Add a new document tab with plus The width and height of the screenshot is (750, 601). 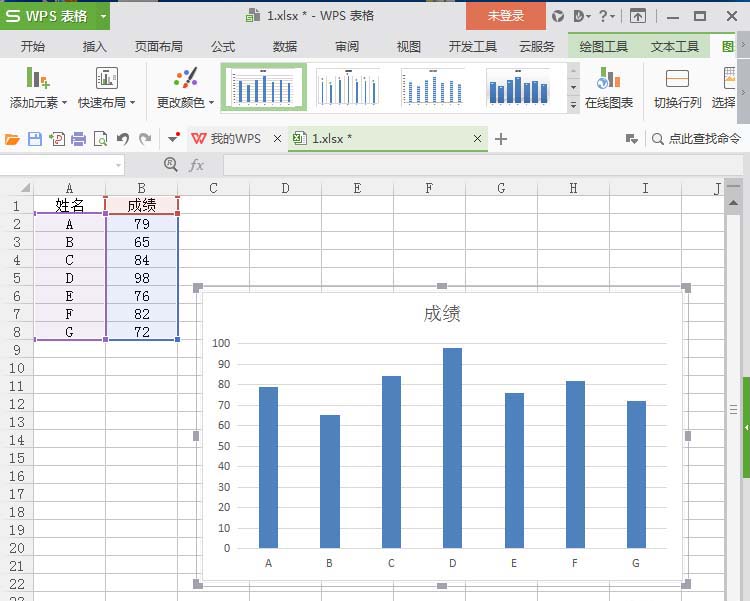coord(501,139)
